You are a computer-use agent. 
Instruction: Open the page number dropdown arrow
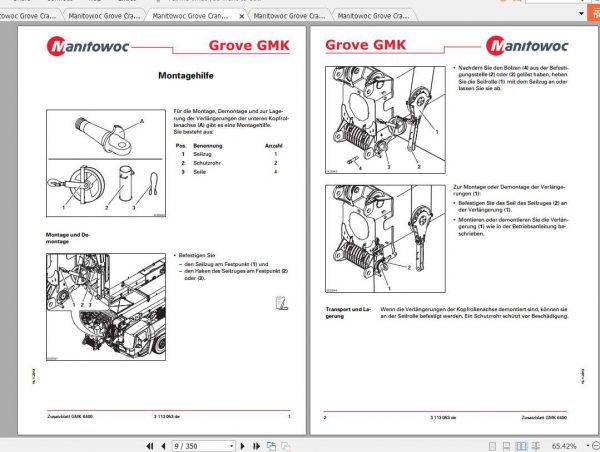click(232, 446)
